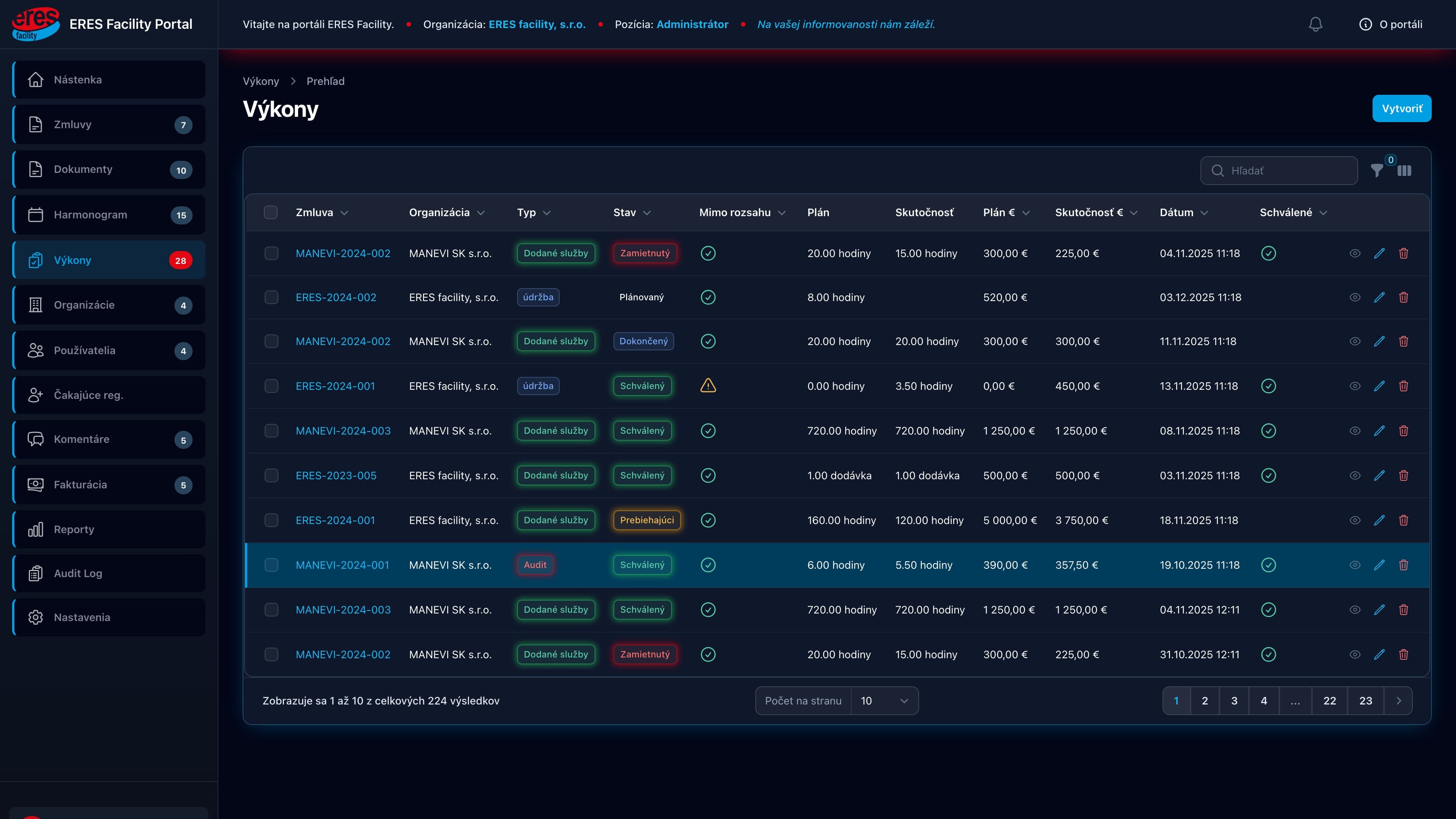
Task: Click the warning triangle in ERES-2024-001 row
Action: tap(708, 386)
